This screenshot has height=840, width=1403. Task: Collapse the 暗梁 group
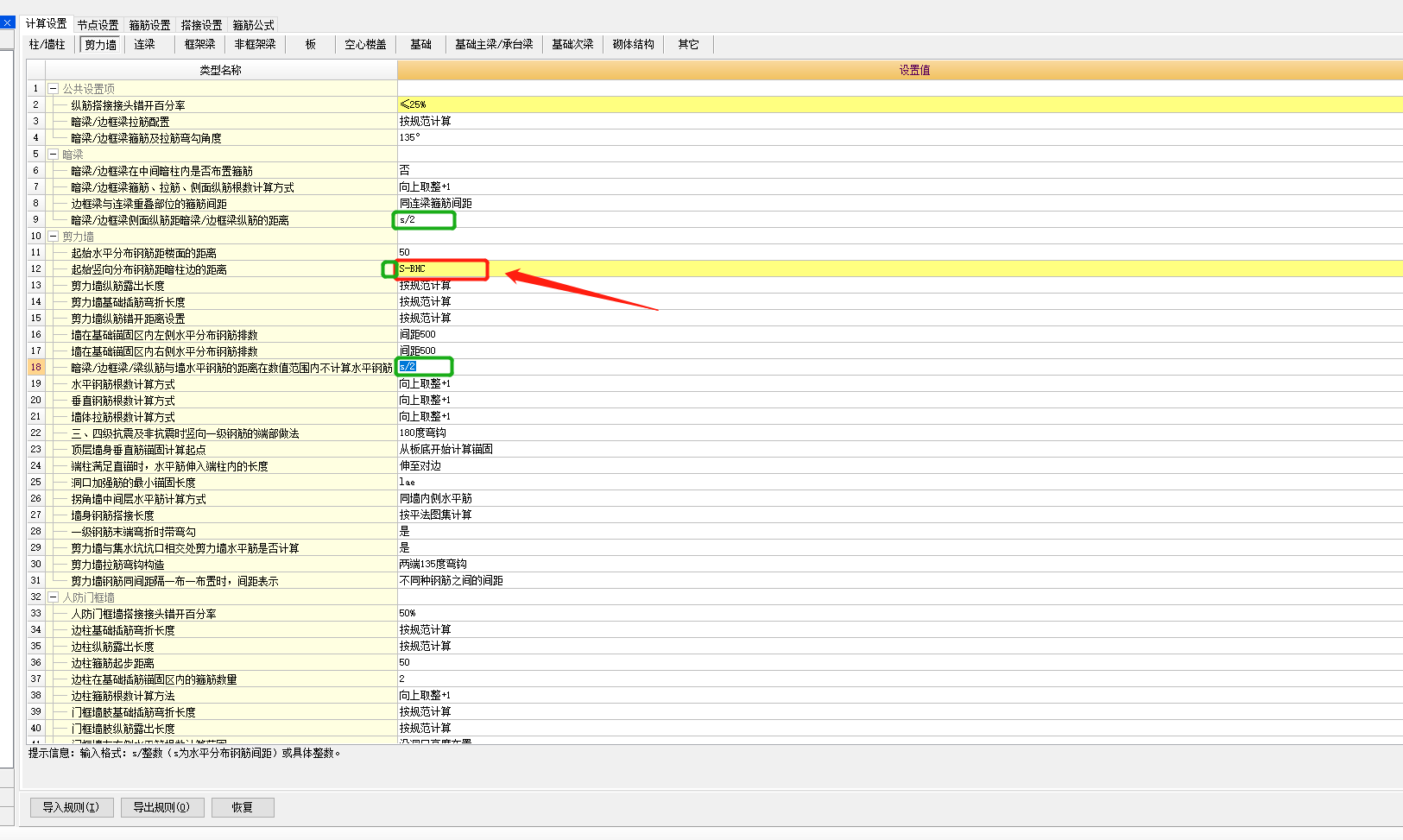click(x=53, y=155)
